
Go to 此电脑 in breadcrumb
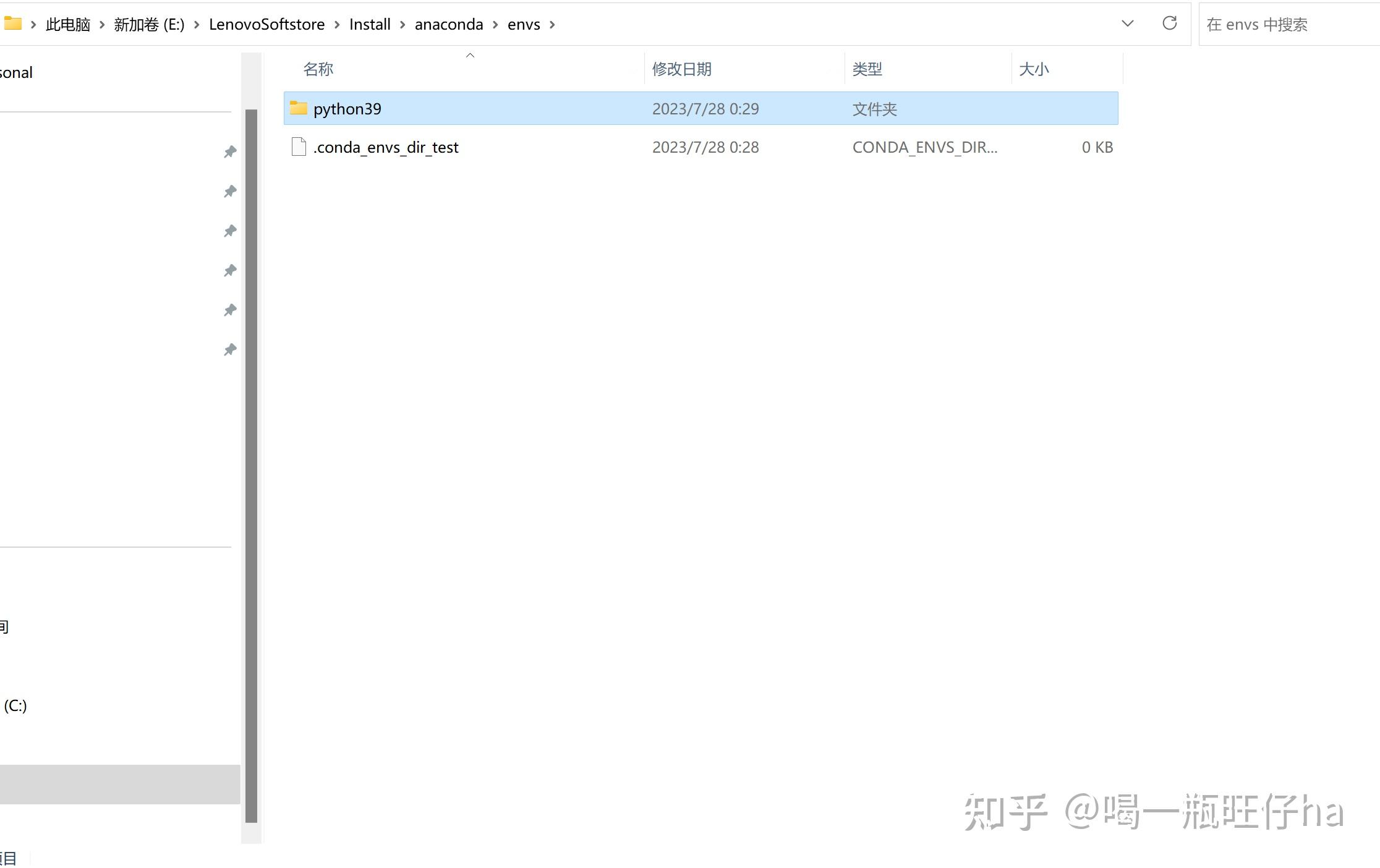[x=68, y=24]
